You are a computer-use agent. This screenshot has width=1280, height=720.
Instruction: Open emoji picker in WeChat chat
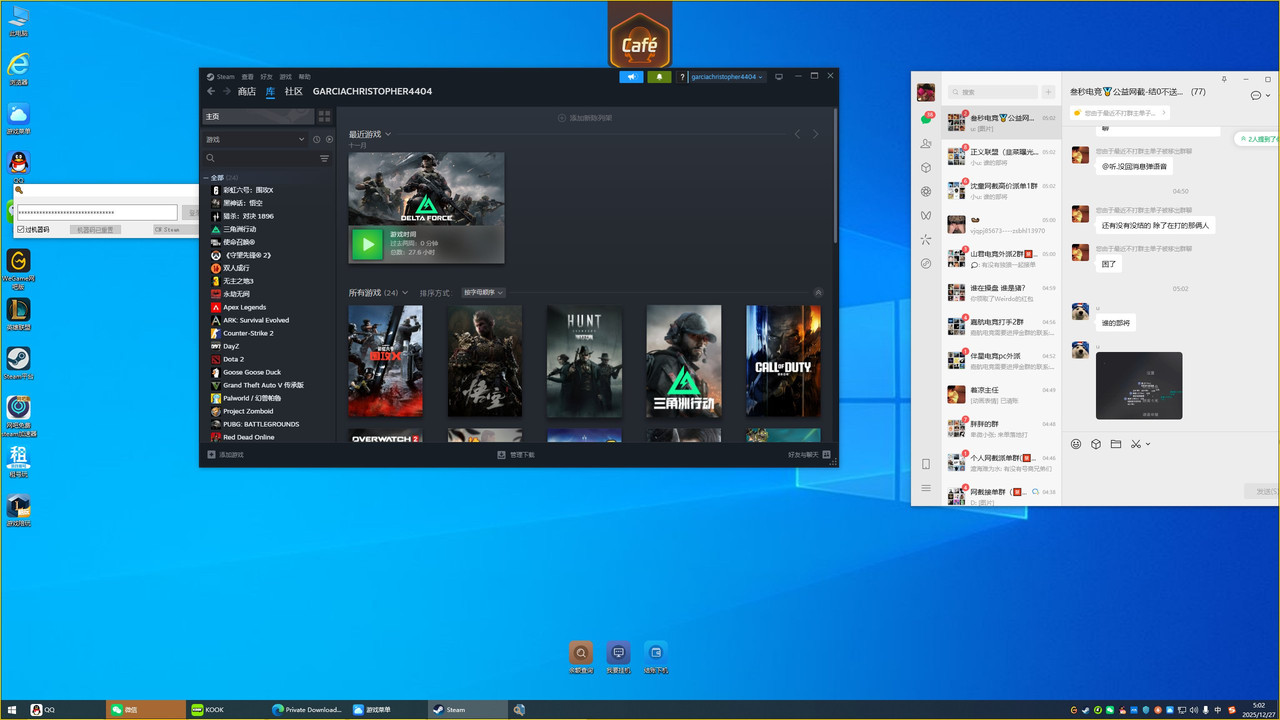click(1076, 444)
